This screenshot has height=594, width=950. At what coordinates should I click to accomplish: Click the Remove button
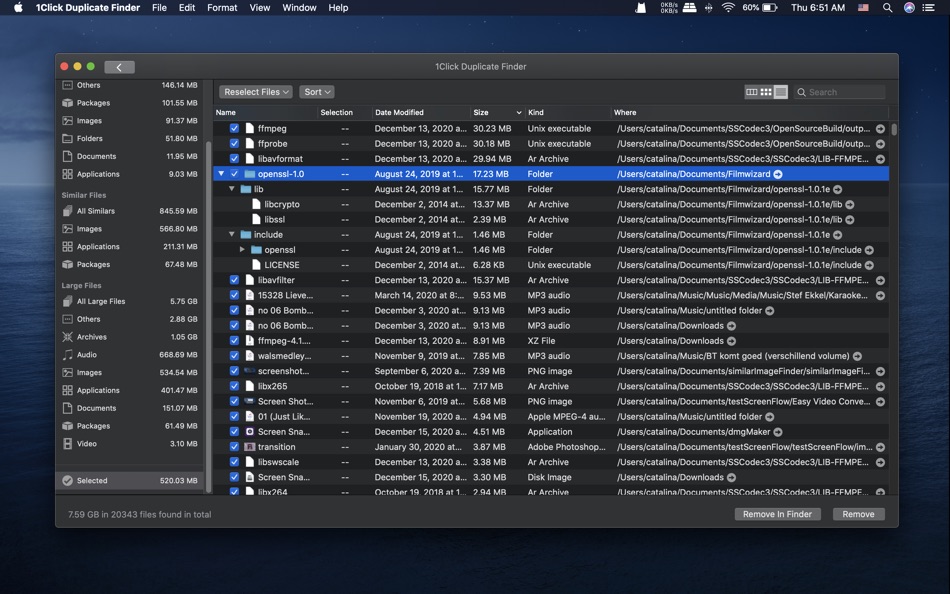click(859, 514)
